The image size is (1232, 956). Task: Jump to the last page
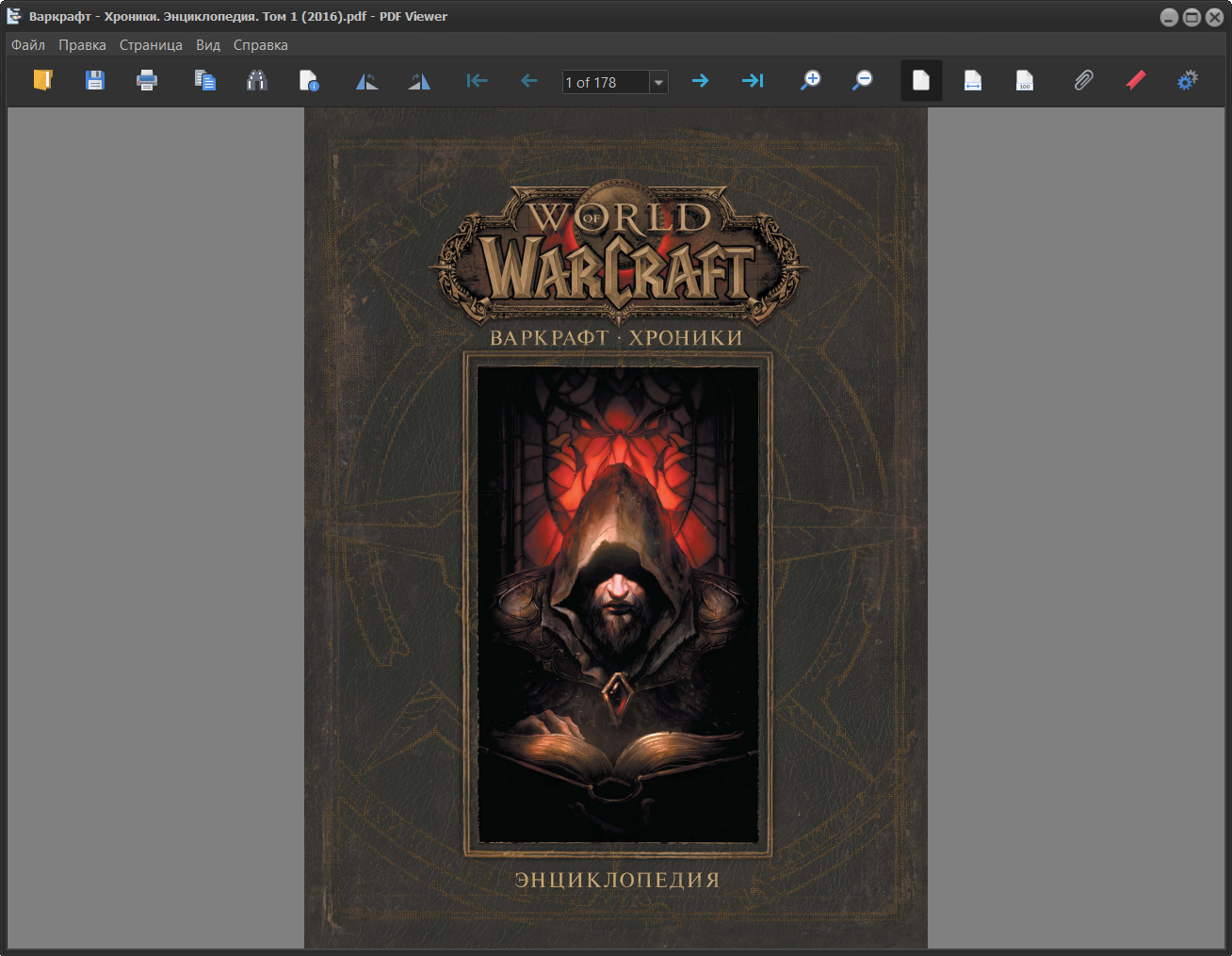click(x=753, y=81)
